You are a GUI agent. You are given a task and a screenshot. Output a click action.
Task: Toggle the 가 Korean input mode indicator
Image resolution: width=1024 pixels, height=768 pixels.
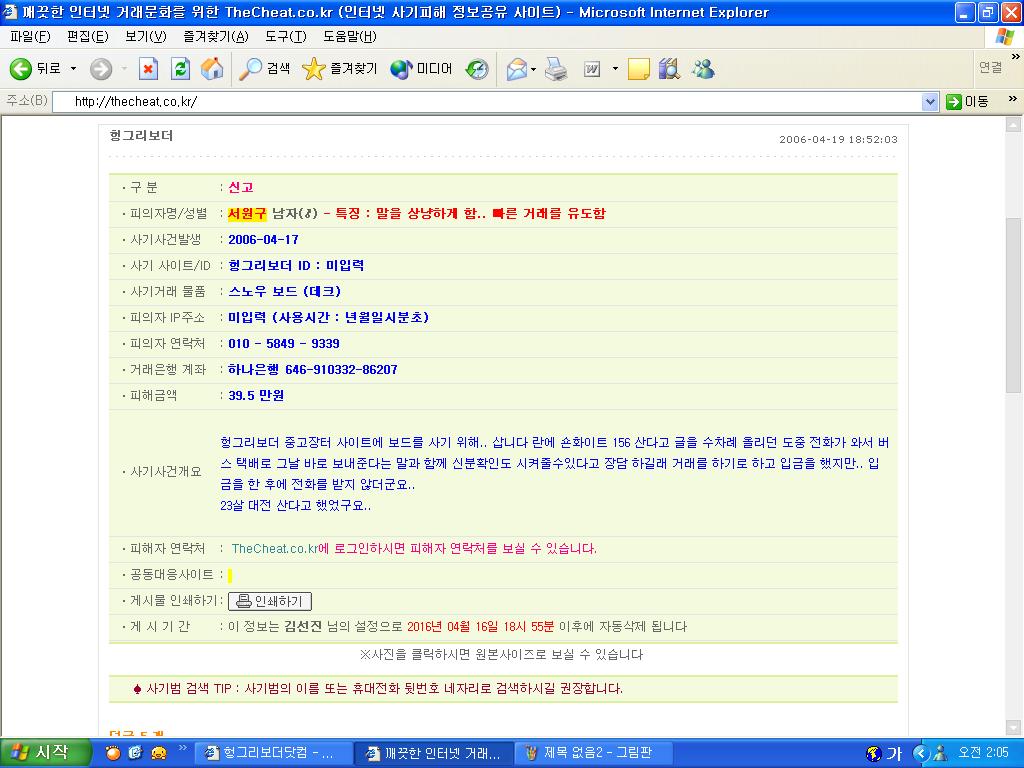pos(894,754)
